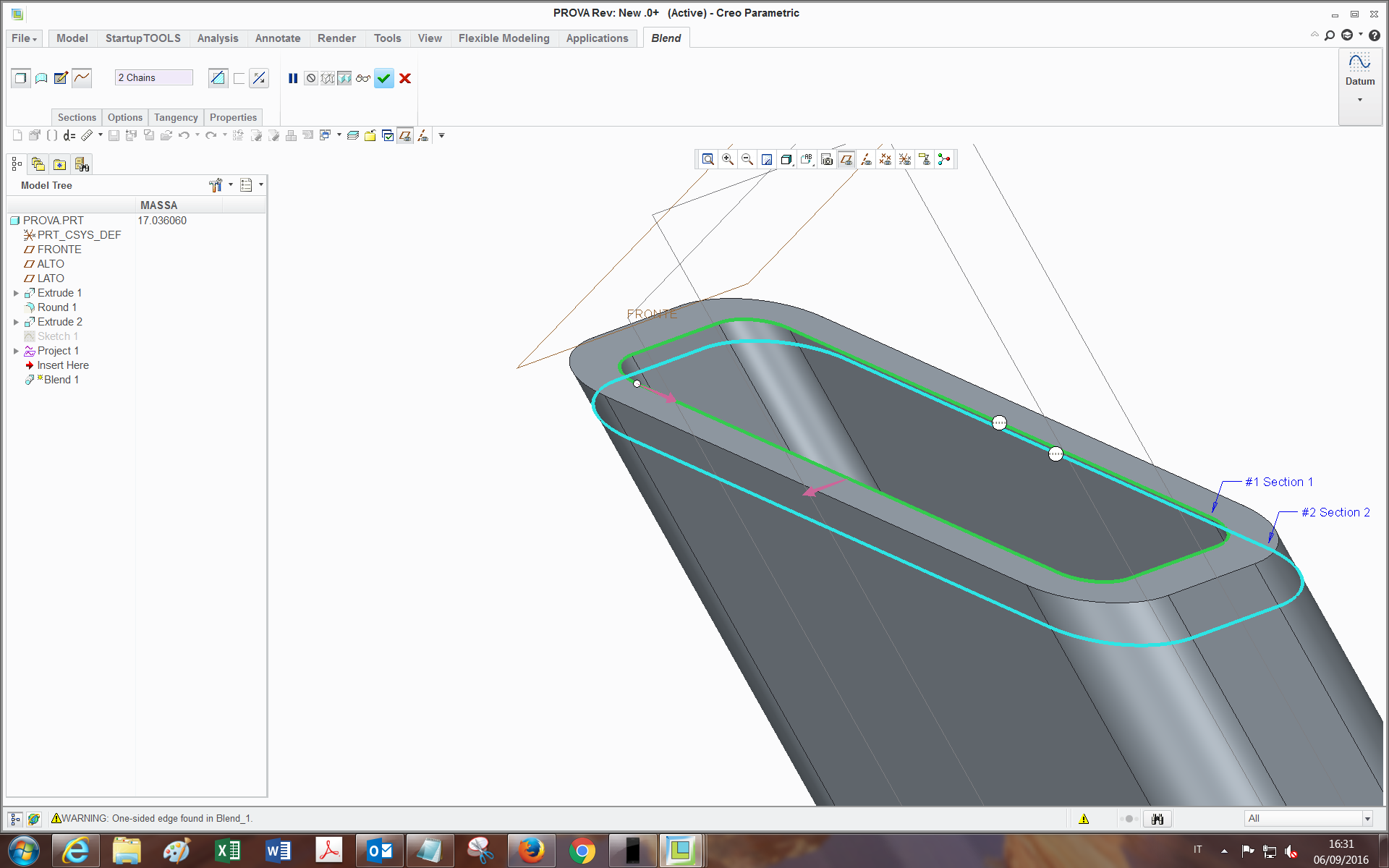Select the blend as surface option

click(x=41, y=78)
